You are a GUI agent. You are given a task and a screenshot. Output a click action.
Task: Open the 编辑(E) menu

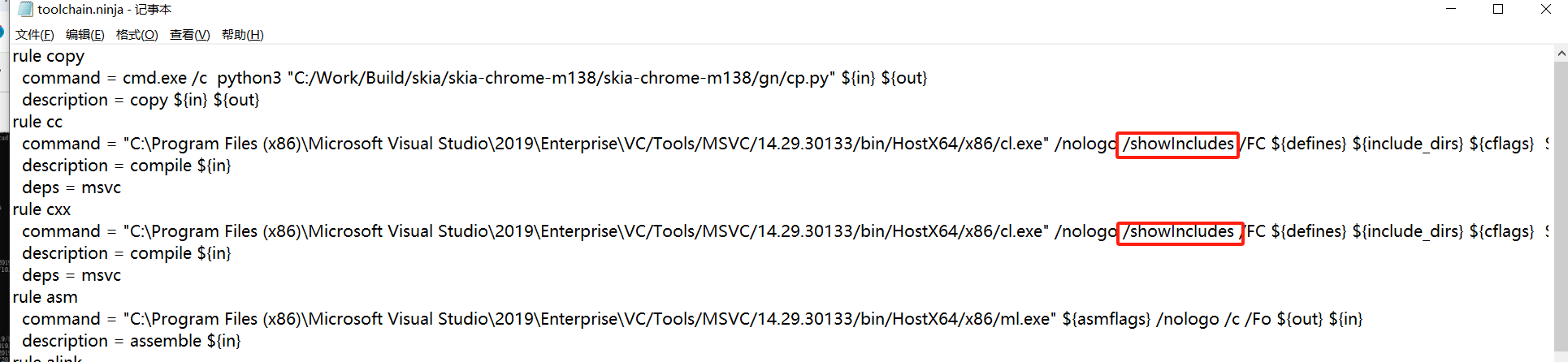pos(85,35)
